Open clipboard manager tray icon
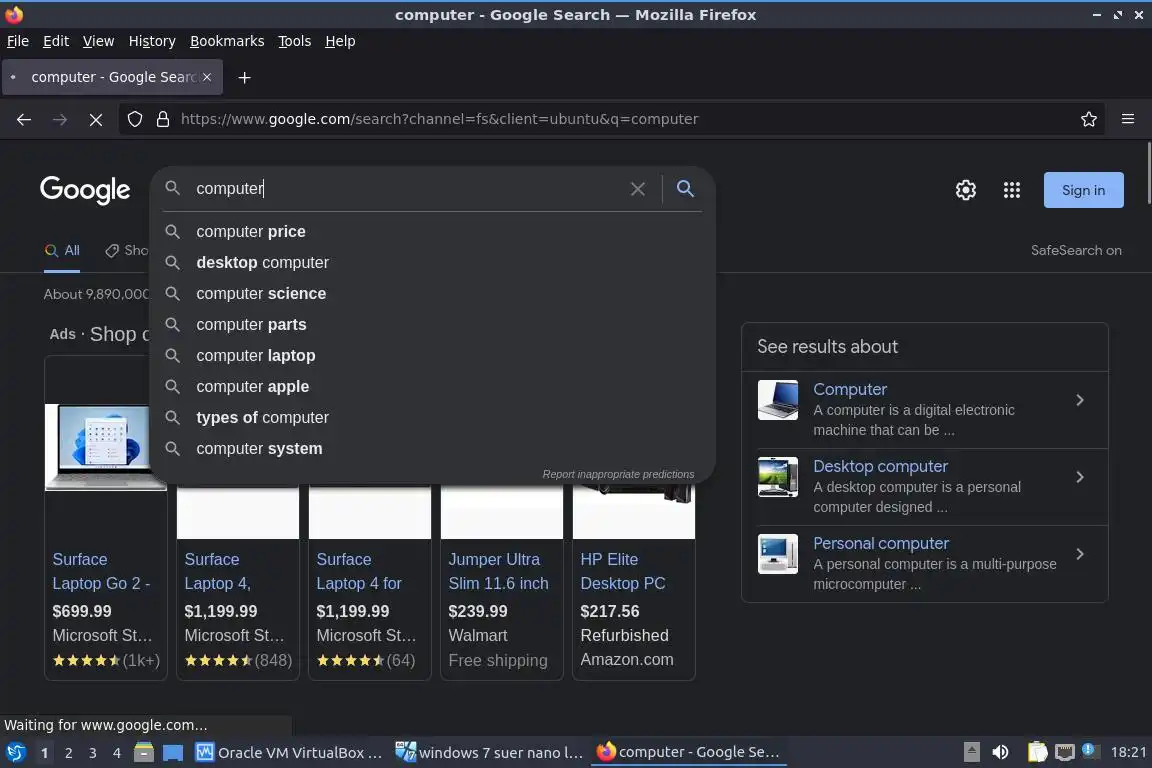1152x768 pixels. pos(1037,753)
